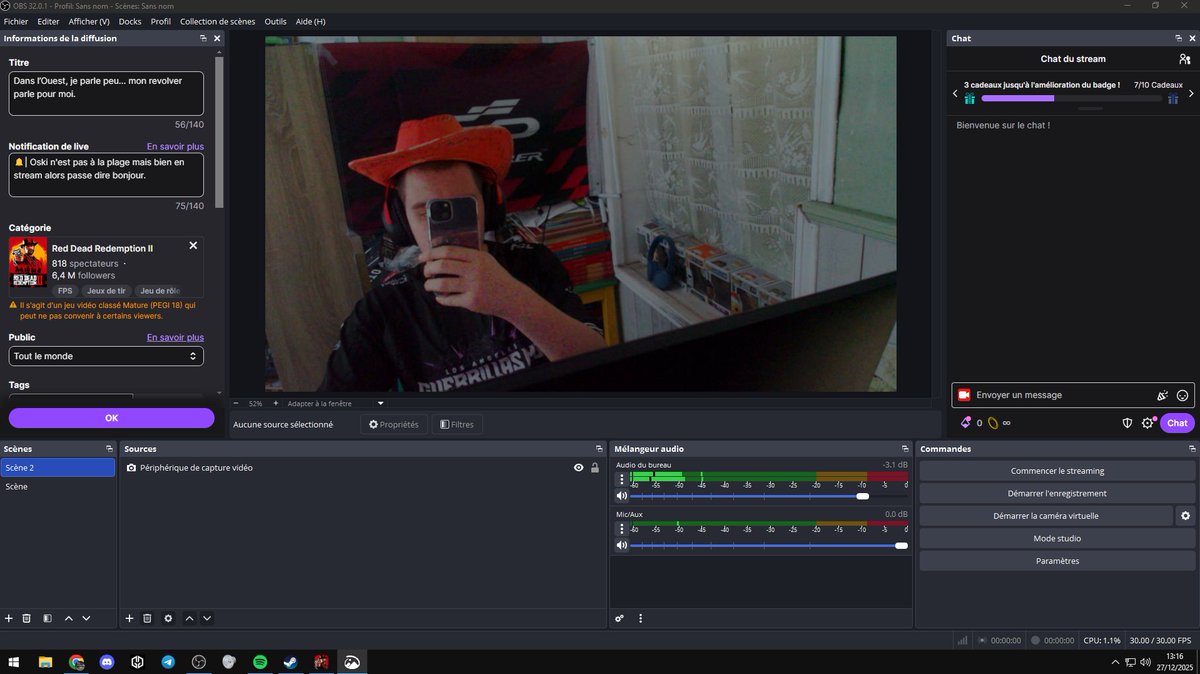Open virtual camera settings gear
1200x674 pixels.
pyautogui.click(x=1186, y=515)
